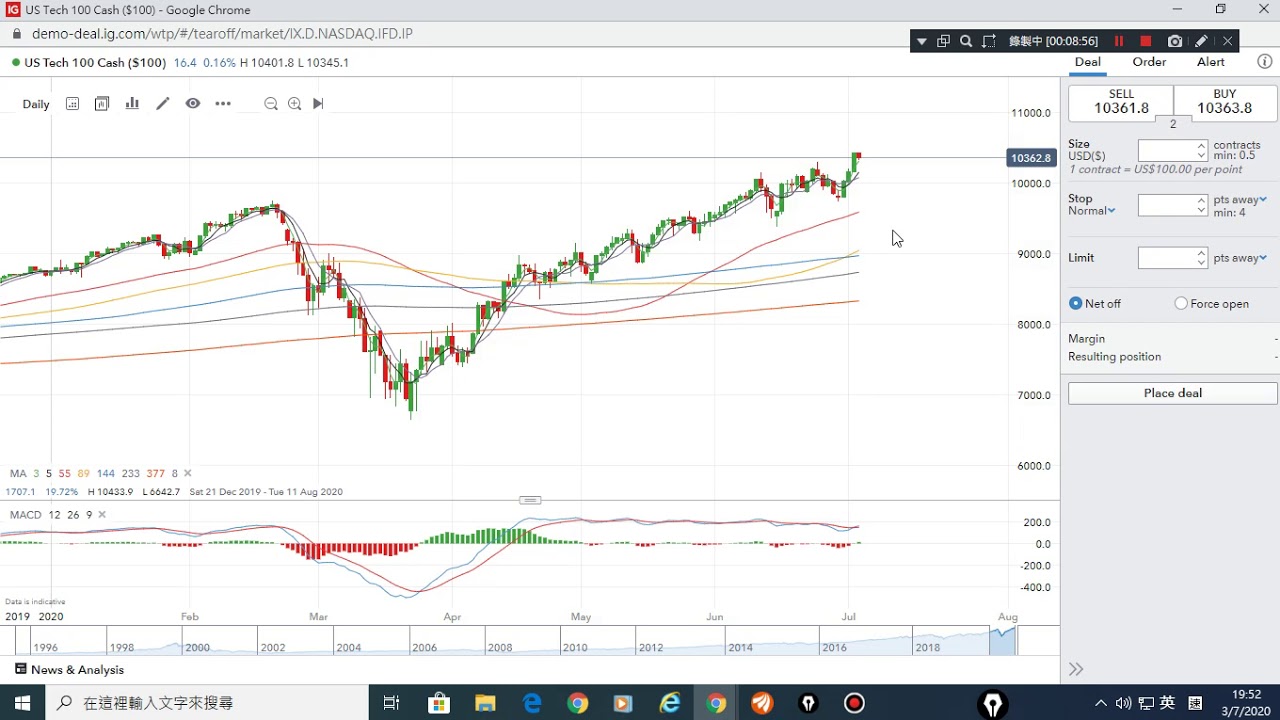Open the red record app on taskbar
Viewport: 1280px width, 720px height.
(854, 703)
